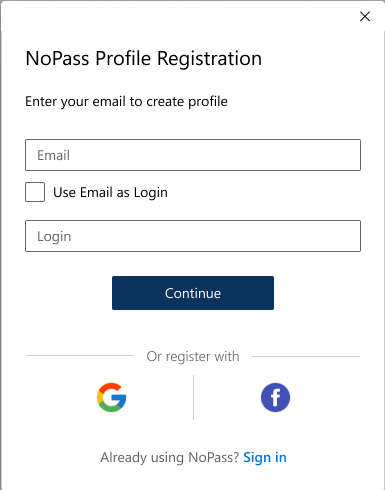Place cursor in the Email placeholder box
Screen dimensions: 385x490
(193, 155)
